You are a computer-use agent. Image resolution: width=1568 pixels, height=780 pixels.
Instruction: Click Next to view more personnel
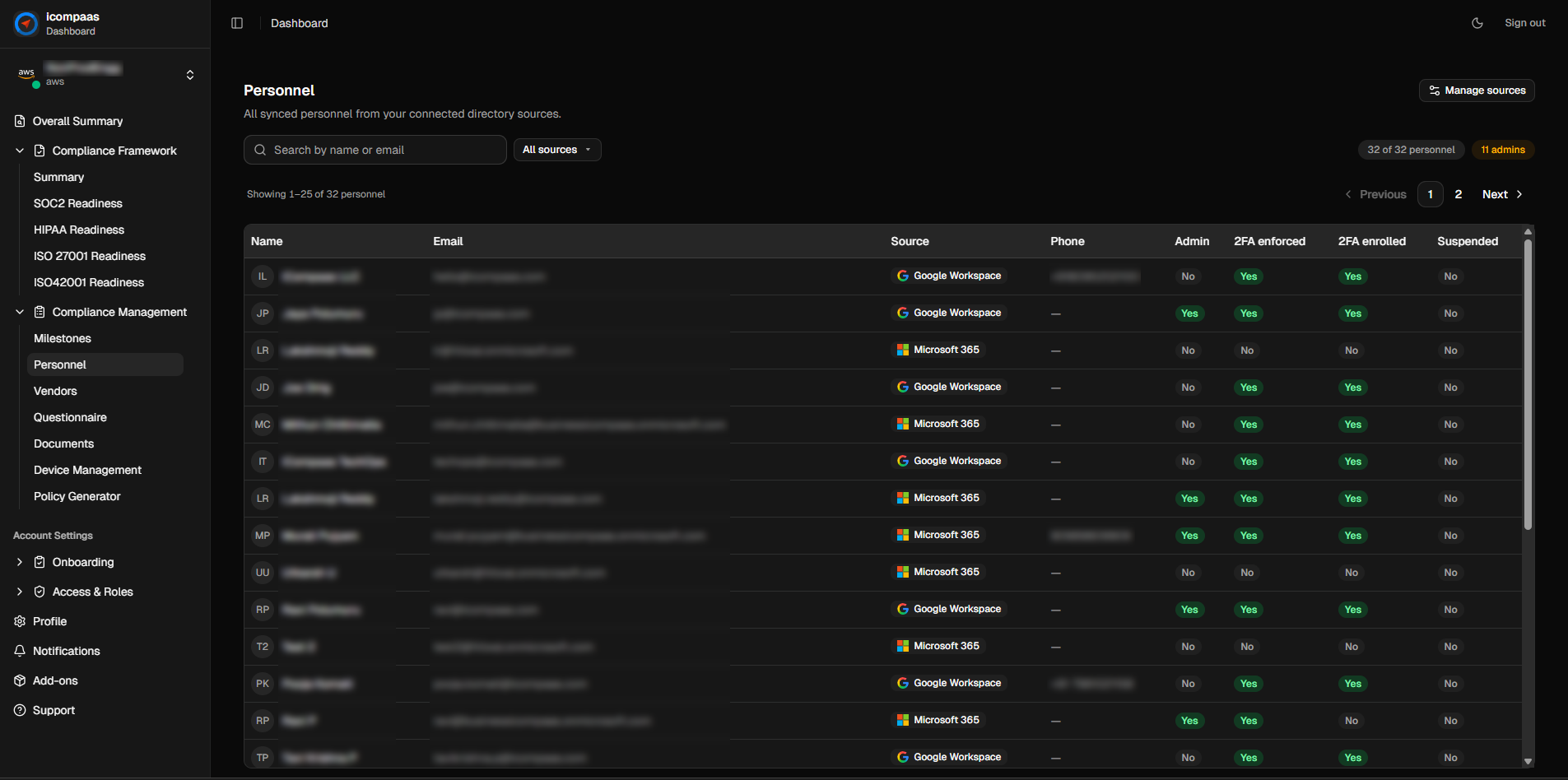[x=1502, y=194]
